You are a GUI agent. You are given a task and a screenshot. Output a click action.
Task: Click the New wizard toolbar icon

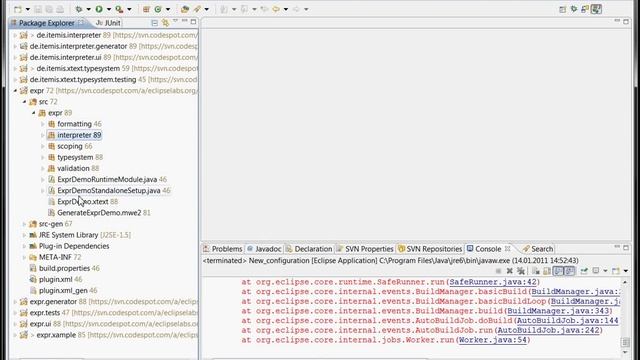(x=18, y=9)
